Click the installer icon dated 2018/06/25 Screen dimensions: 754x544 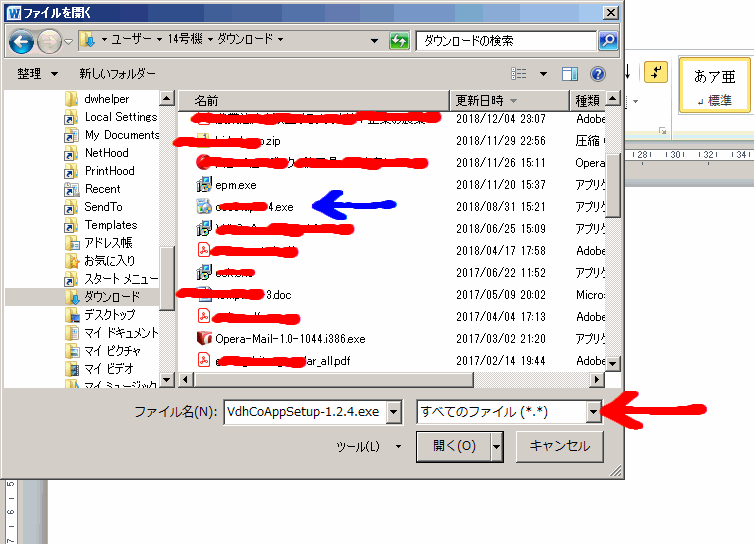pos(204,228)
